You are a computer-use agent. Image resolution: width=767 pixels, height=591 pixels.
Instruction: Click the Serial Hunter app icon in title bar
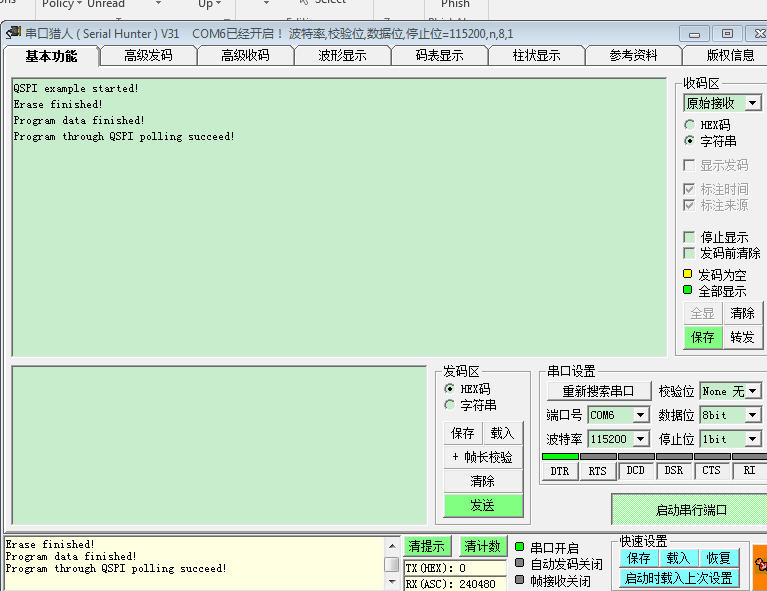tap(13, 33)
